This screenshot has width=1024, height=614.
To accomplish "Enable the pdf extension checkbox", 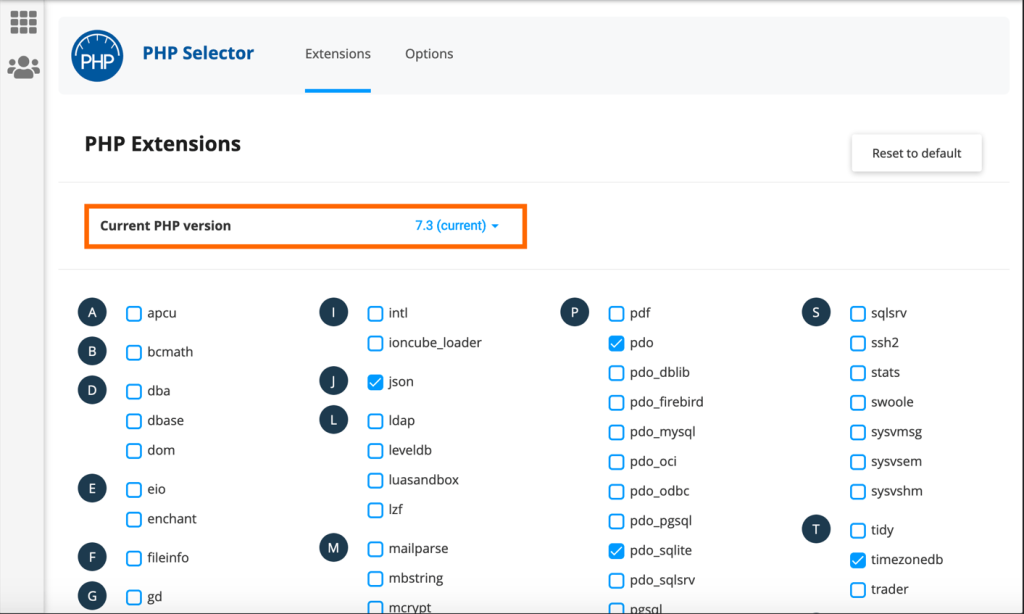I will pos(616,314).
